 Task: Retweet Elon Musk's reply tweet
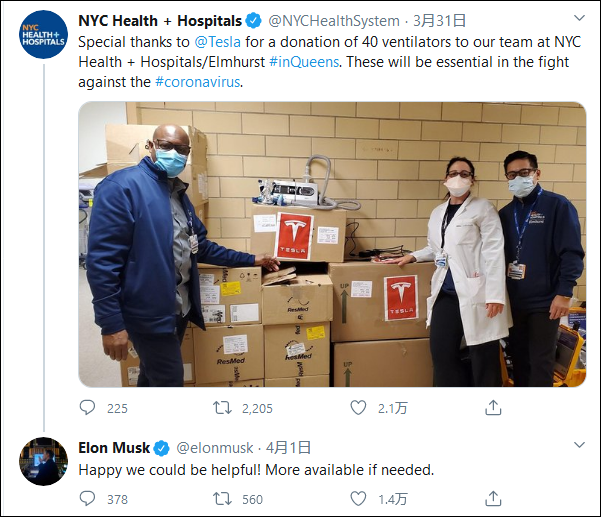coord(222,499)
